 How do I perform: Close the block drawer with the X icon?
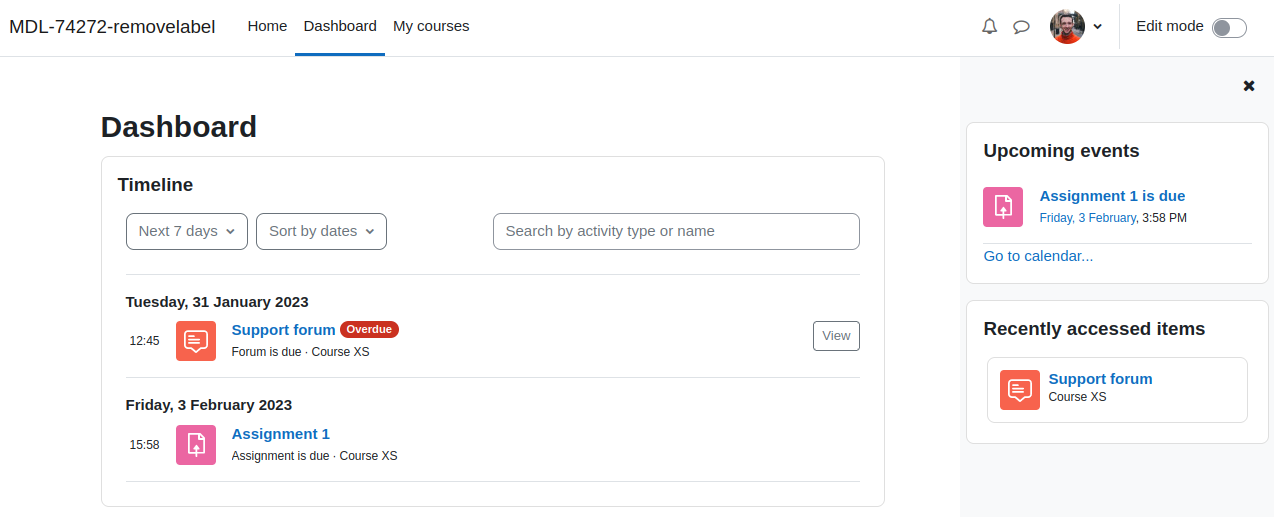1249,86
